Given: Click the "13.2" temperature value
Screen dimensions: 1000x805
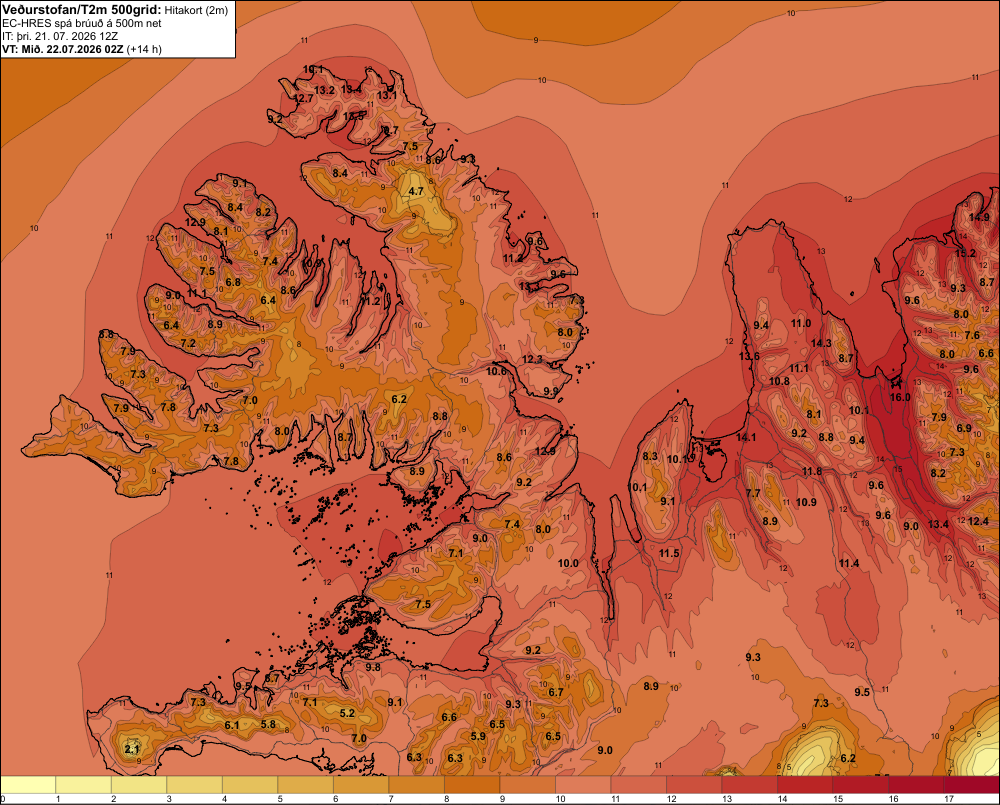Looking at the screenshot, I should tap(325, 91).
